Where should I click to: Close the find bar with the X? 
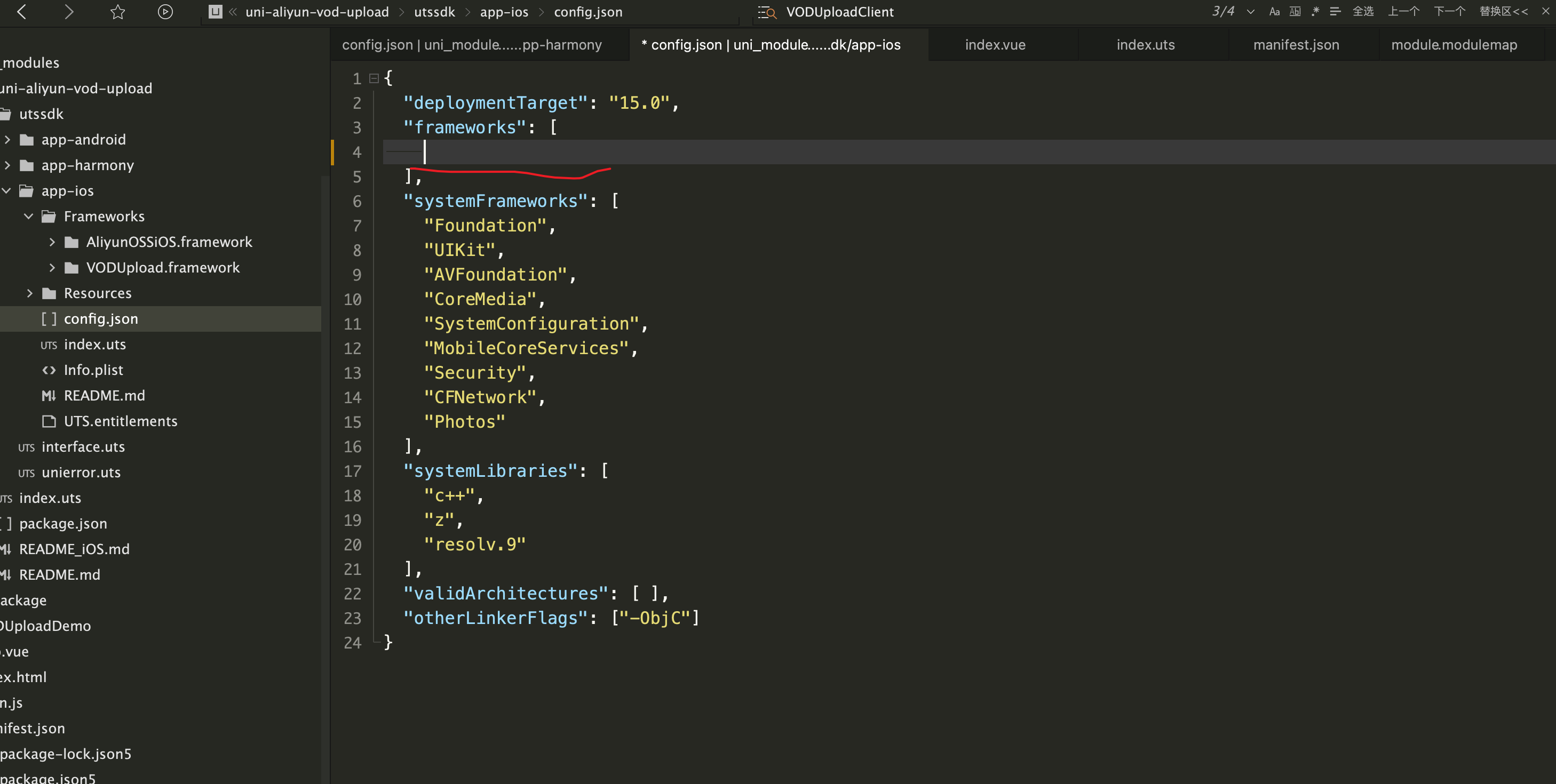(1545, 12)
